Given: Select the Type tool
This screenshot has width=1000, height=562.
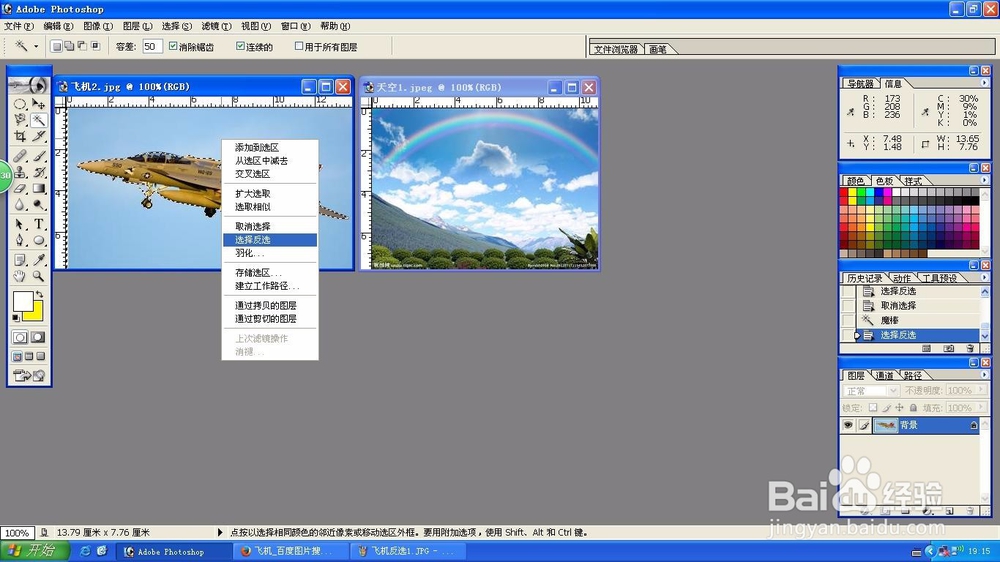Looking at the screenshot, I should (39, 225).
